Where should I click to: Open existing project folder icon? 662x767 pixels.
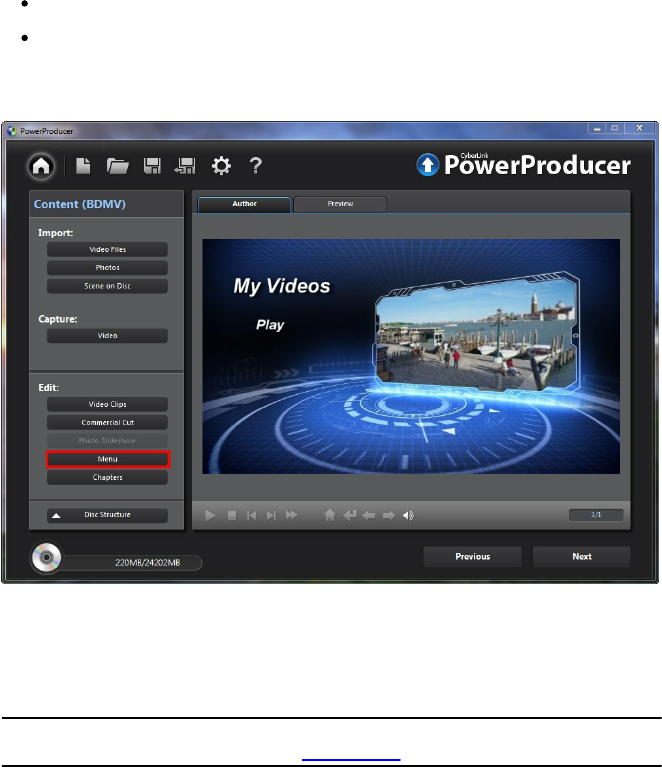[117, 166]
